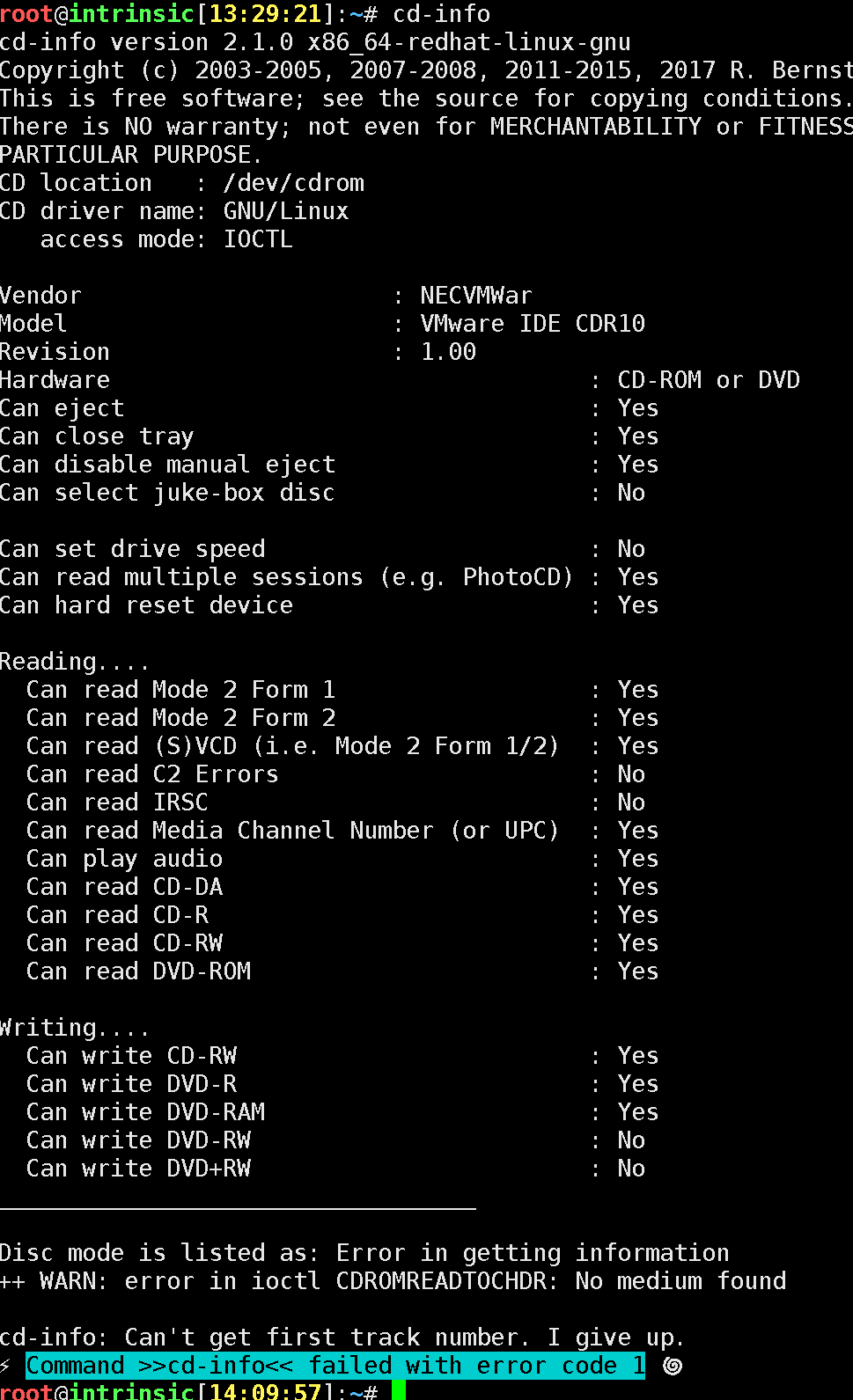Screen dimensions: 853x1400
Task: Click 'No' value for Can set drive speed
Action: 631,549
